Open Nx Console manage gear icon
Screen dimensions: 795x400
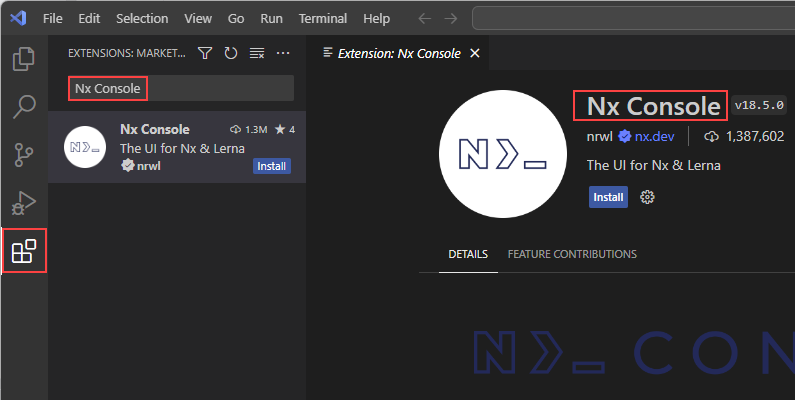pyautogui.click(x=647, y=197)
